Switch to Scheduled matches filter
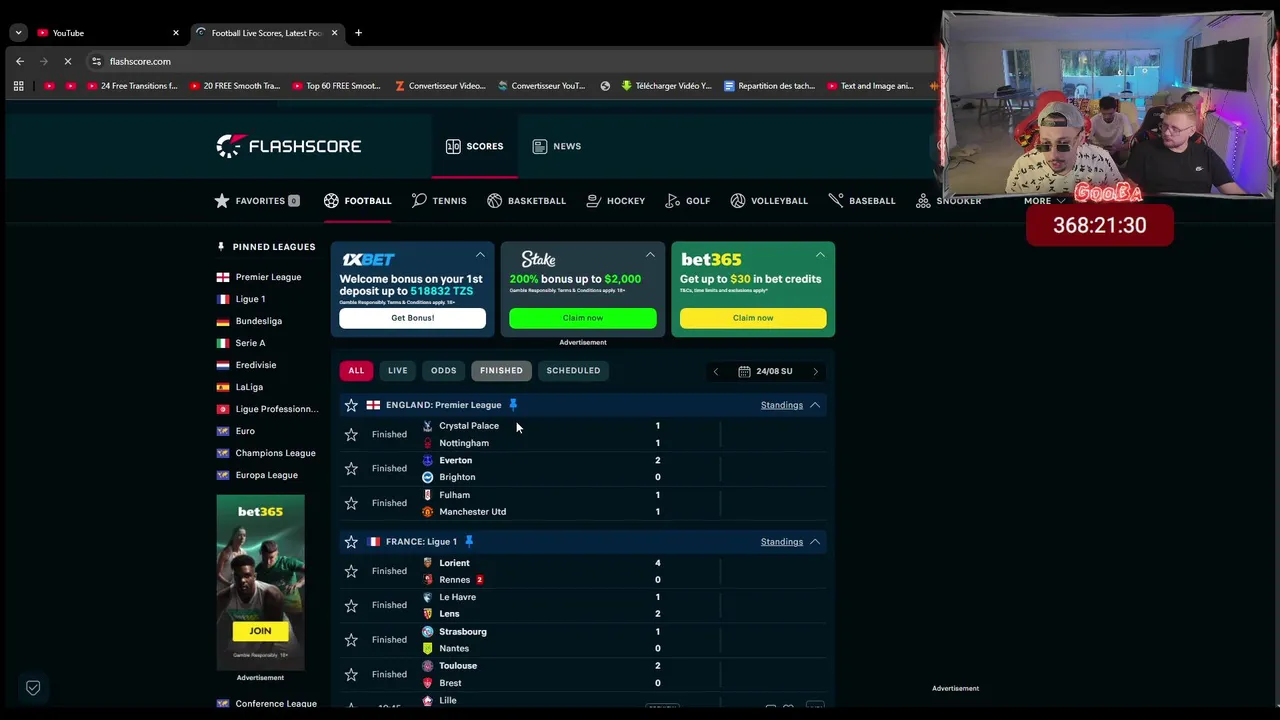This screenshot has width=1280, height=720. coord(573,371)
